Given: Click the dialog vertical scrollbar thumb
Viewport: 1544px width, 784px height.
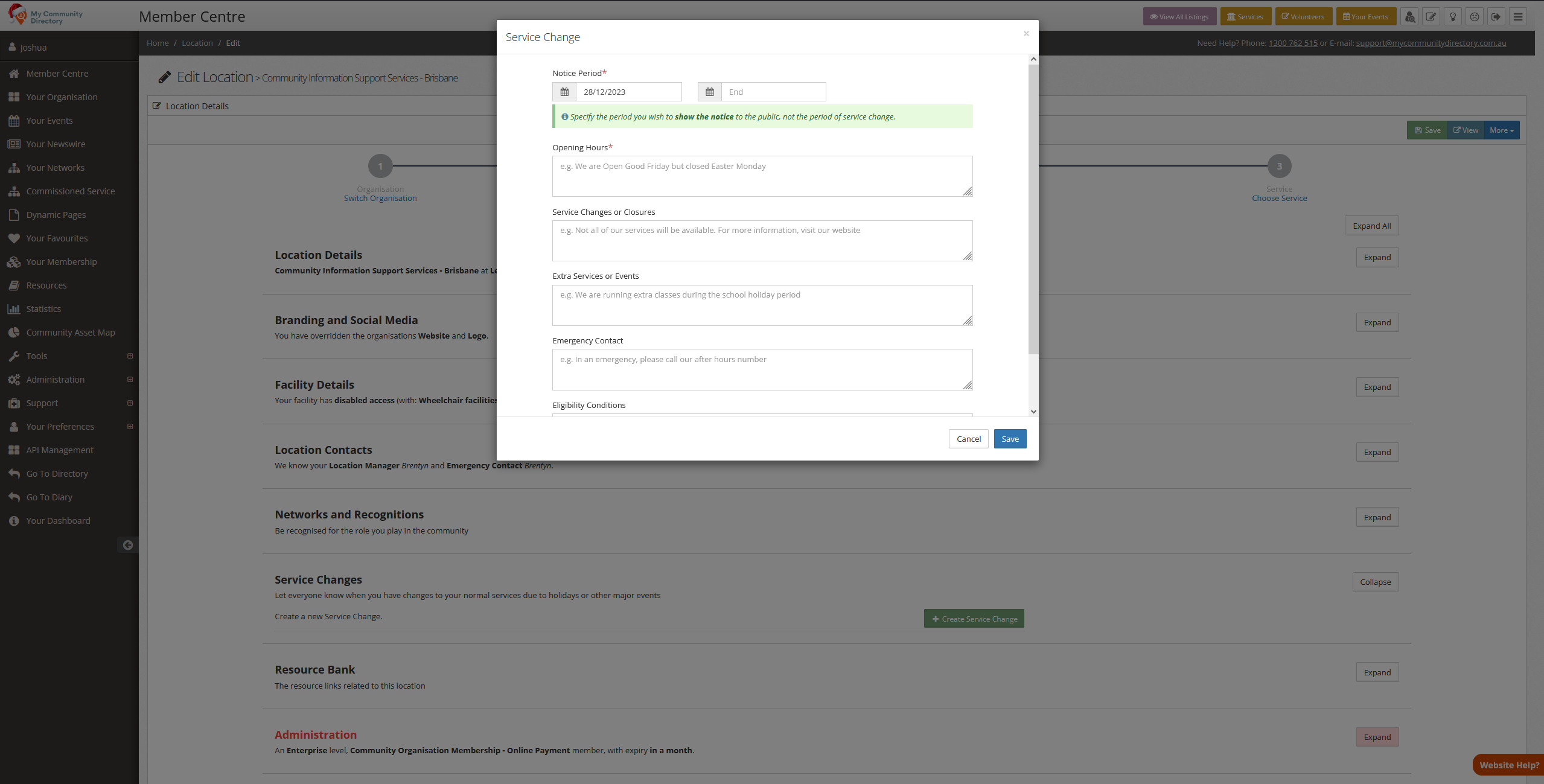Looking at the screenshot, I should click(1033, 210).
